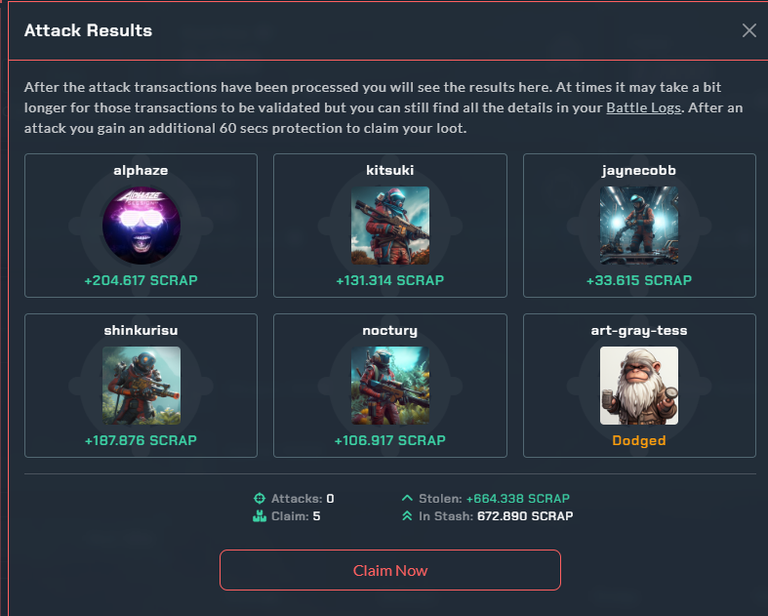The width and height of the screenshot is (768, 616).
Task: Click the Stolen up-arrow icon
Action: click(x=407, y=498)
